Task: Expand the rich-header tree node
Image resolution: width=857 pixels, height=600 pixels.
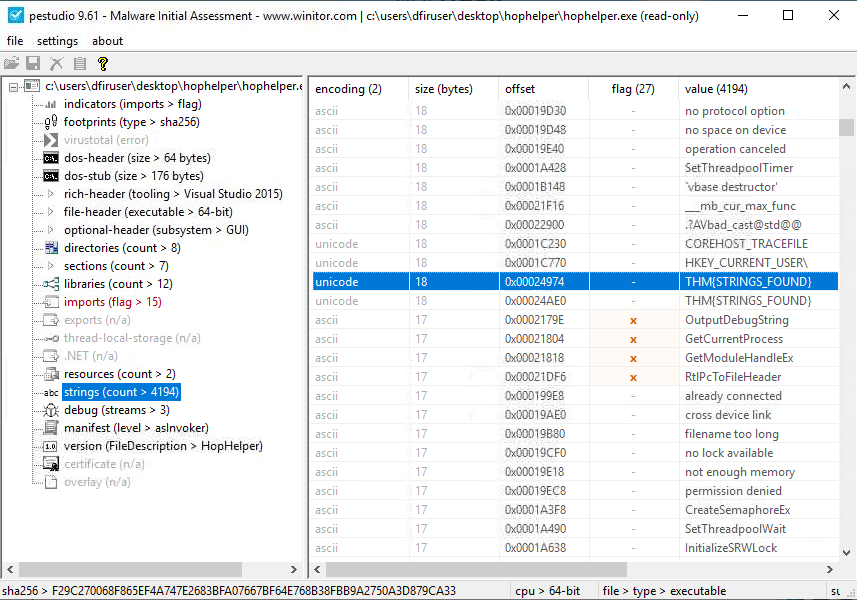Action: [51, 194]
